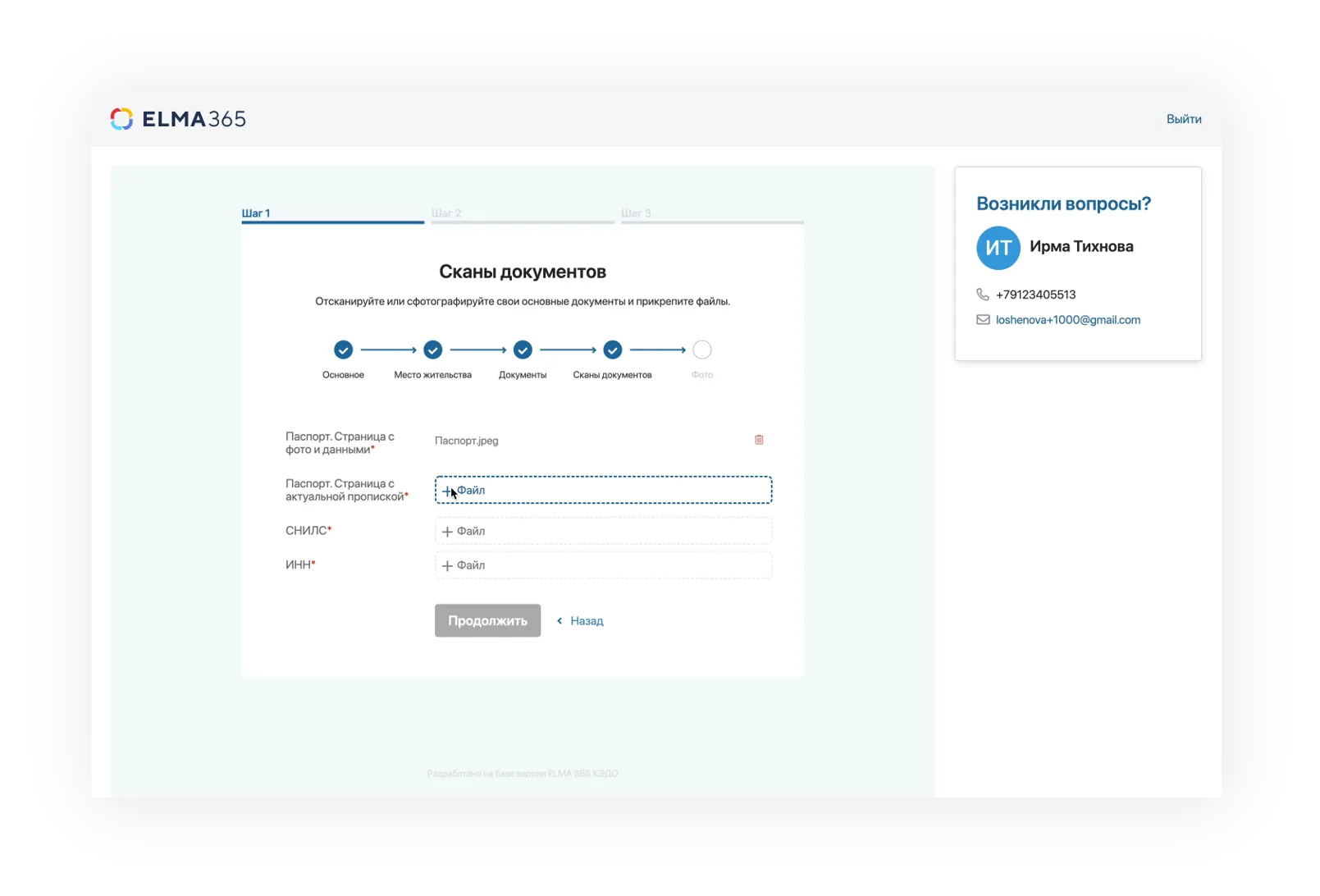The height and width of the screenshot is (896, 1320).
Task: Click the ELMA365 logo icon
Action: [121, 119]
